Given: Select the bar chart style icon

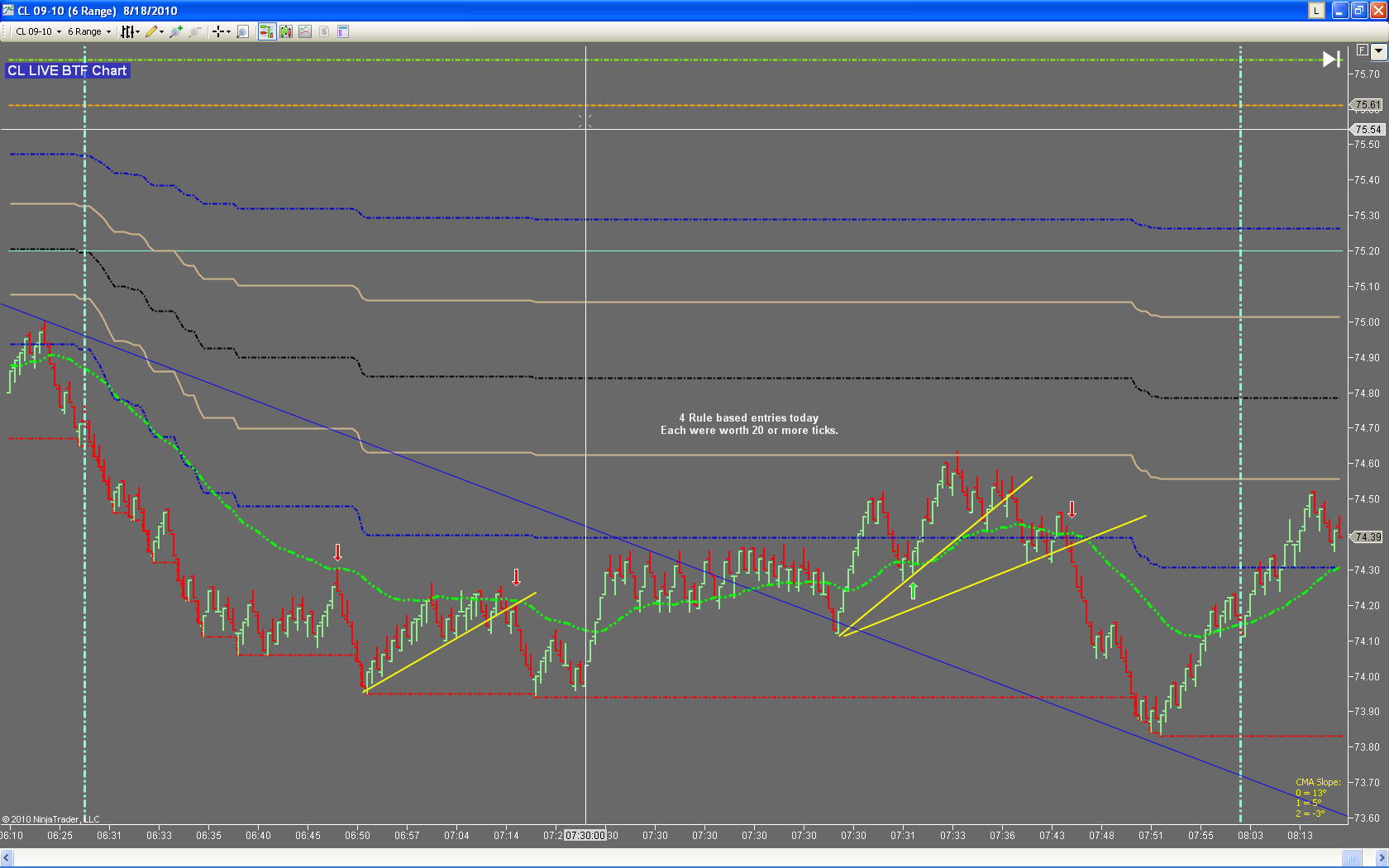Looking at the screenshot, I should click(x=127, y=31).
